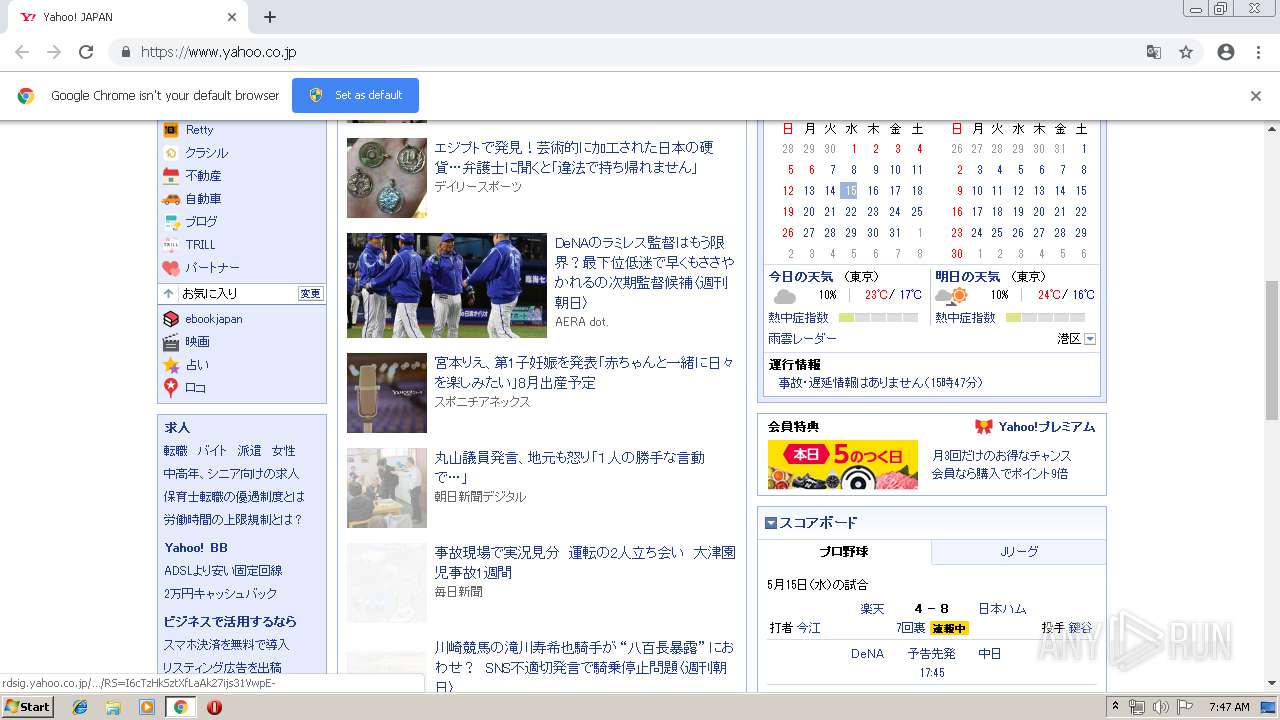Click the translate page icon in address bar
The image size is (1280, 720).
coord(1154,52)
